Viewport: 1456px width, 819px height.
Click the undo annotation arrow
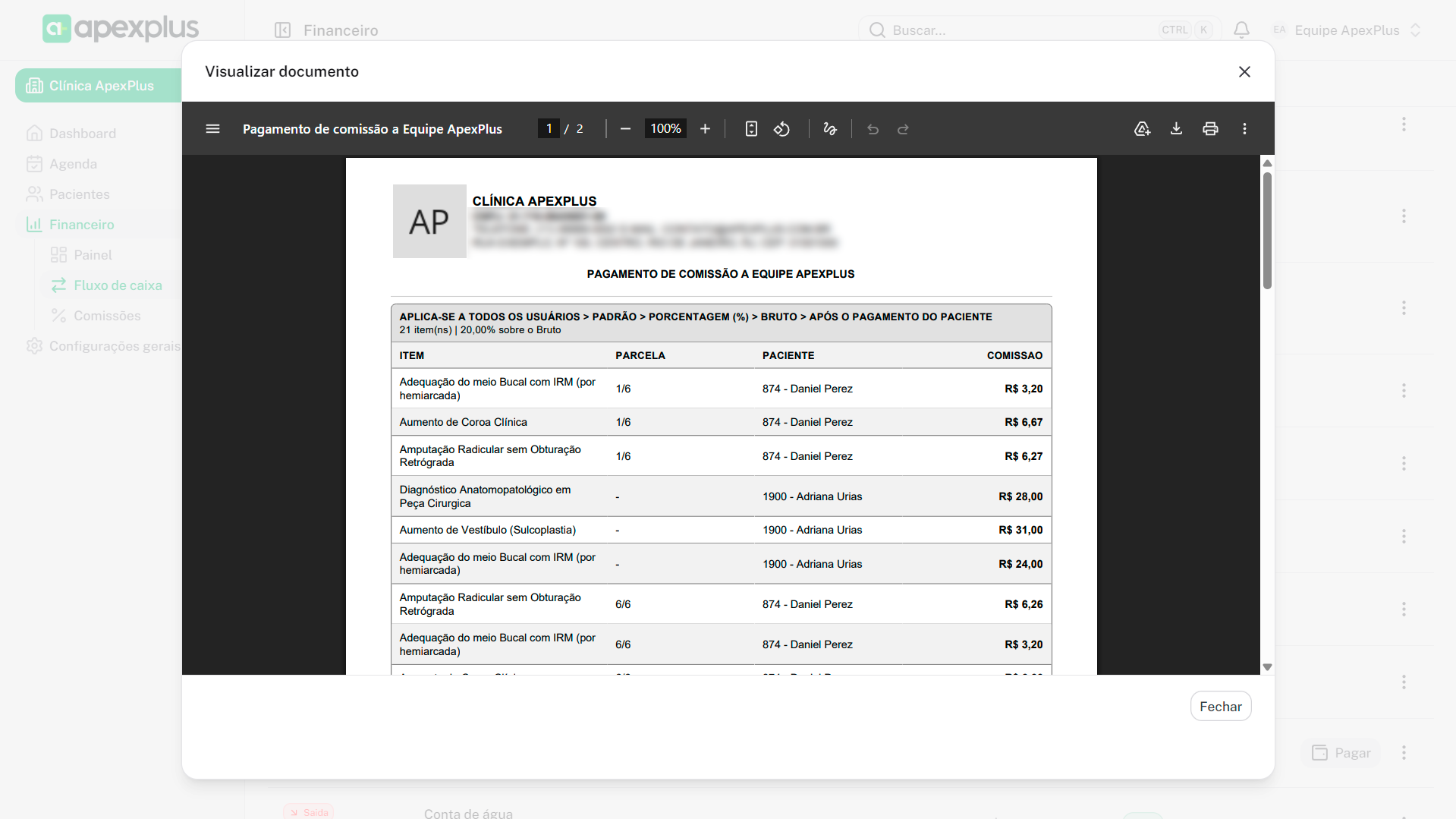pos(873,129)
